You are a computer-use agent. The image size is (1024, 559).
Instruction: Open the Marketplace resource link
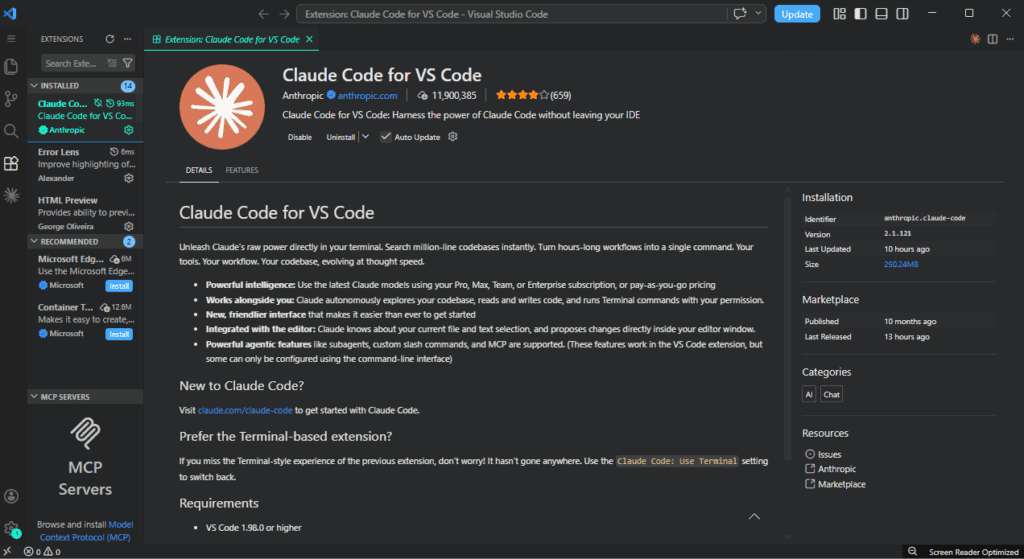point(841,484)
